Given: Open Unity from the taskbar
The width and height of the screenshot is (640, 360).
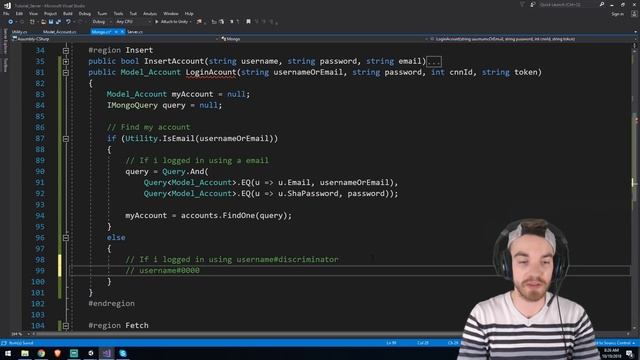Looking at the screenshot, I should coord(91,353).
